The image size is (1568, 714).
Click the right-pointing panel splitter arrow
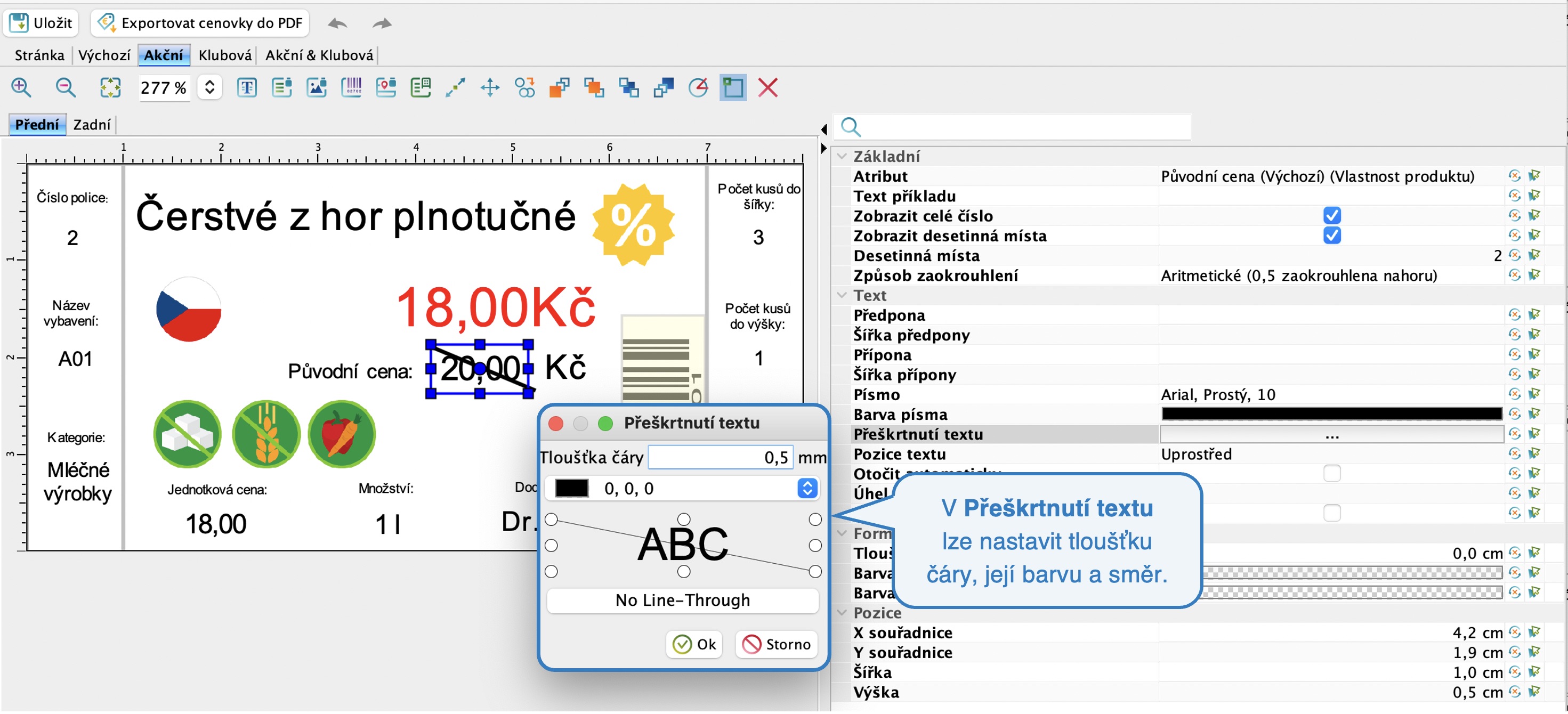823,148
